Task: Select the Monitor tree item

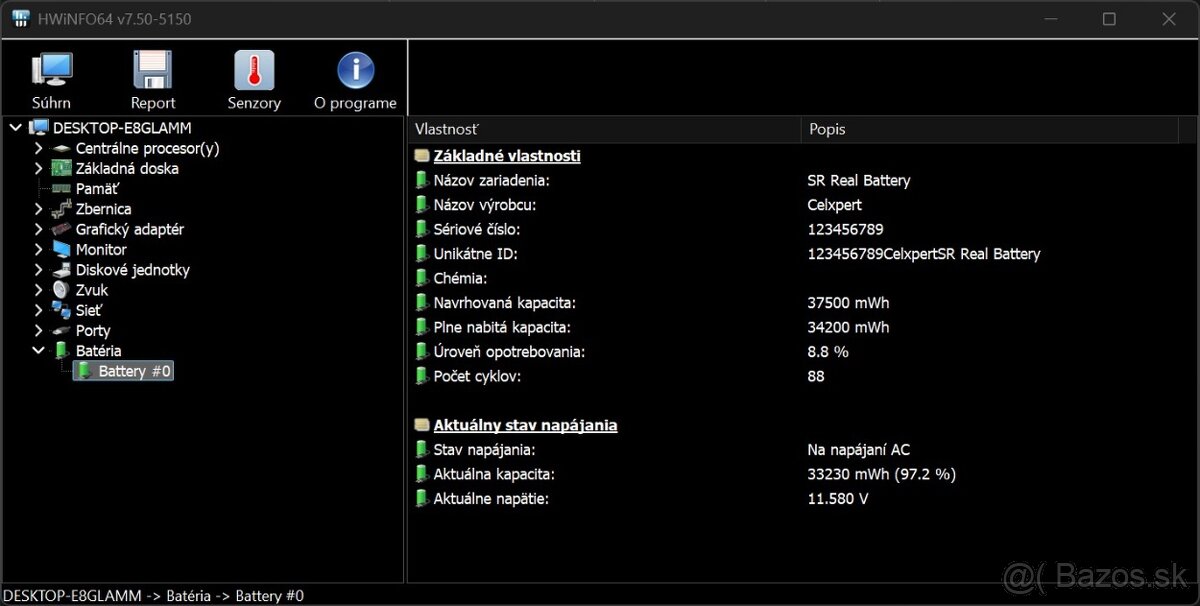Action: point(101,250)
